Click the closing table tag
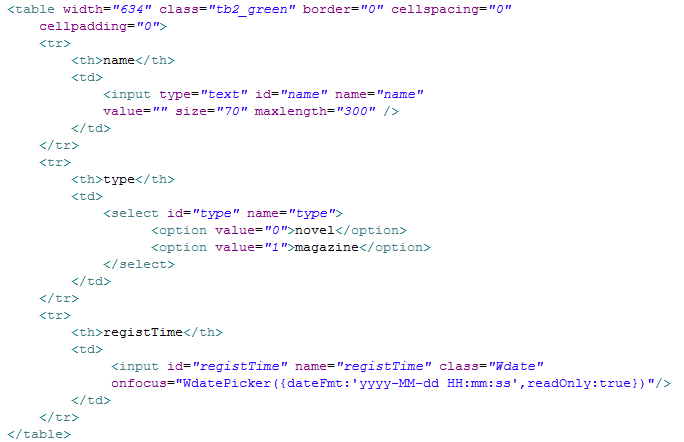This screenshot has width=684, height=442. click(x=39, y=435)
